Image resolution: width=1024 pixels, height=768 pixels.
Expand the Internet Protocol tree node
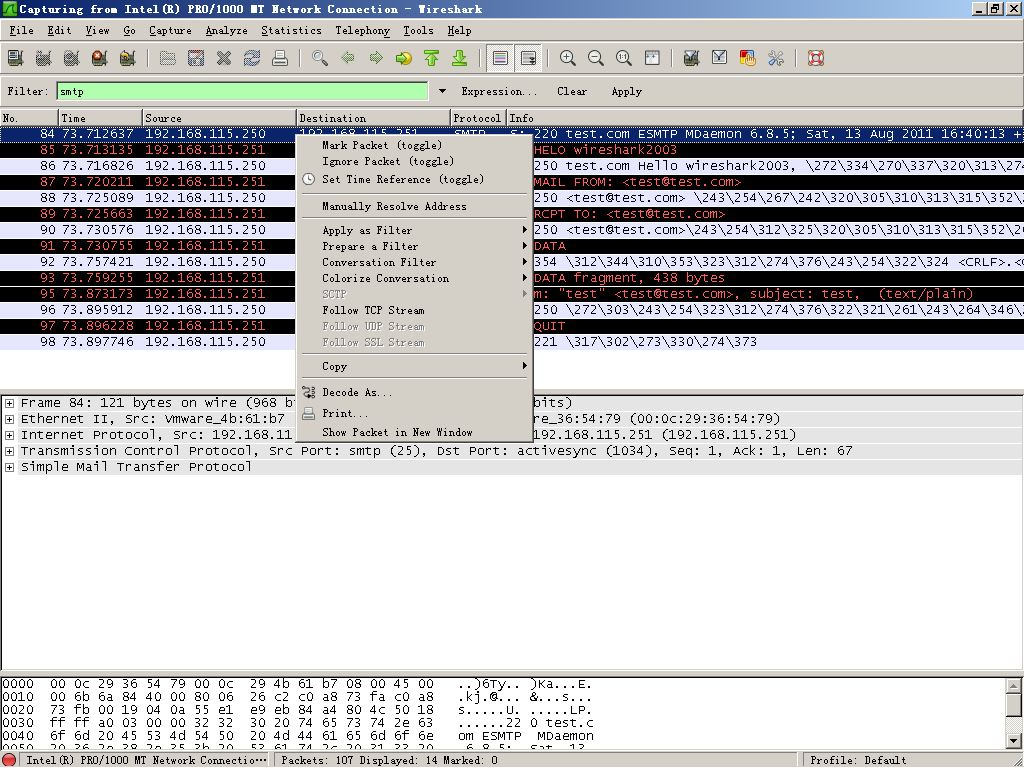tap(9, 436)
